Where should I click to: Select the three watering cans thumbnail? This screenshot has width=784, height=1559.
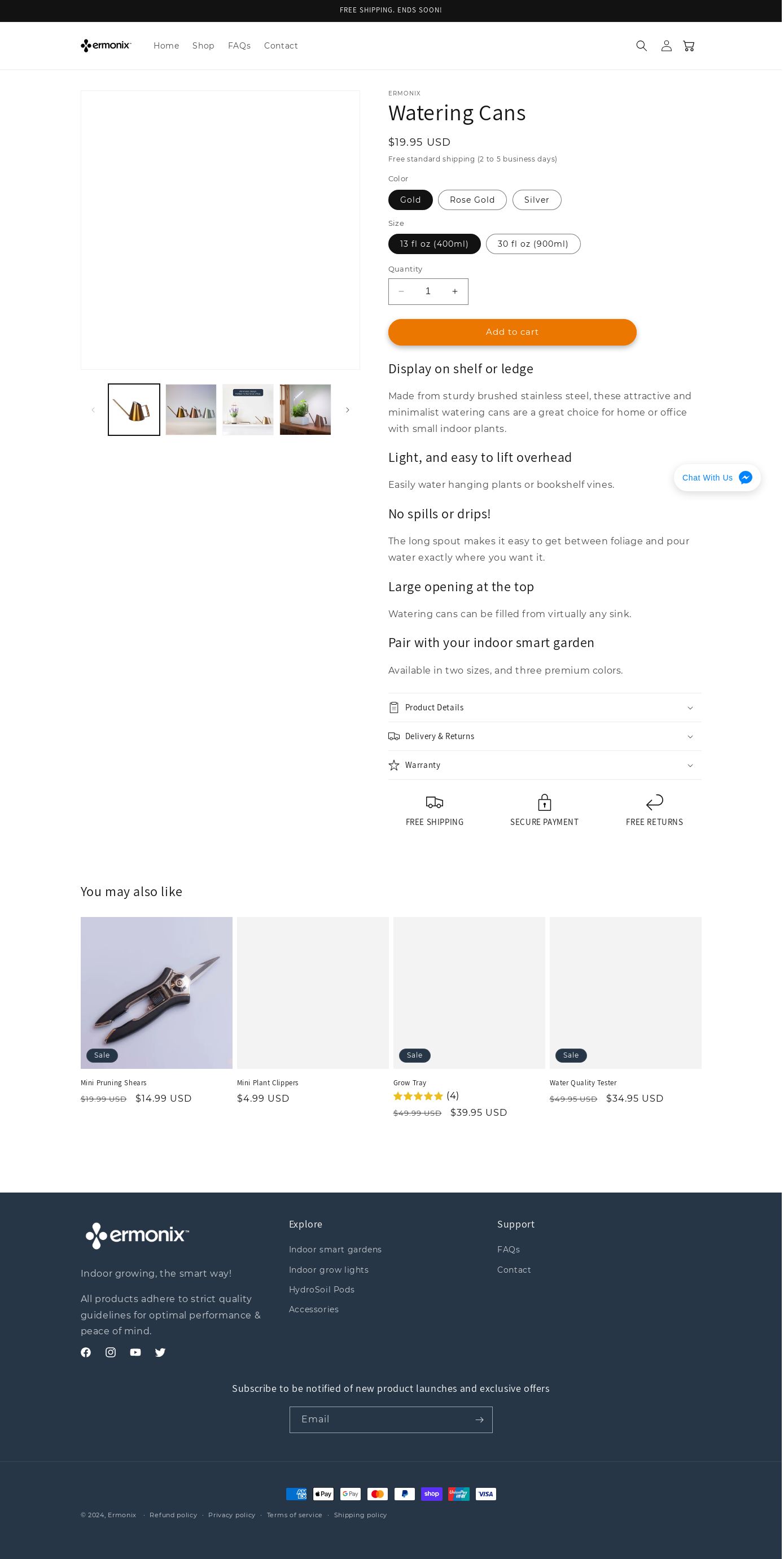[191, 411]
